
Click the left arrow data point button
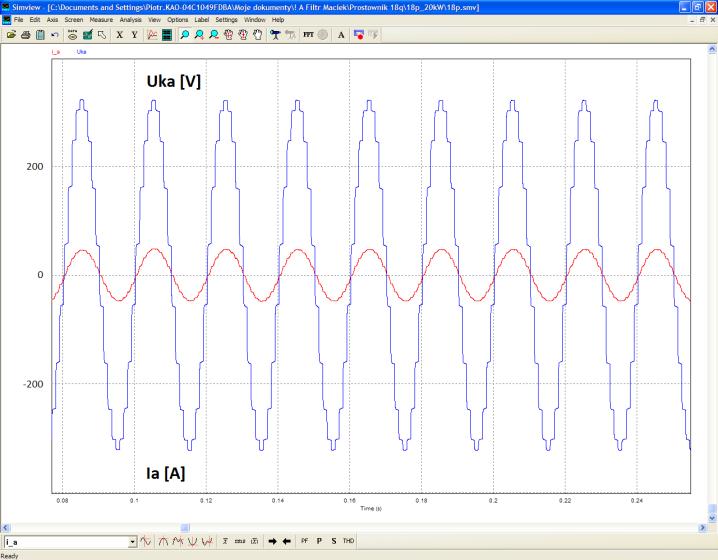click(287, 541)
